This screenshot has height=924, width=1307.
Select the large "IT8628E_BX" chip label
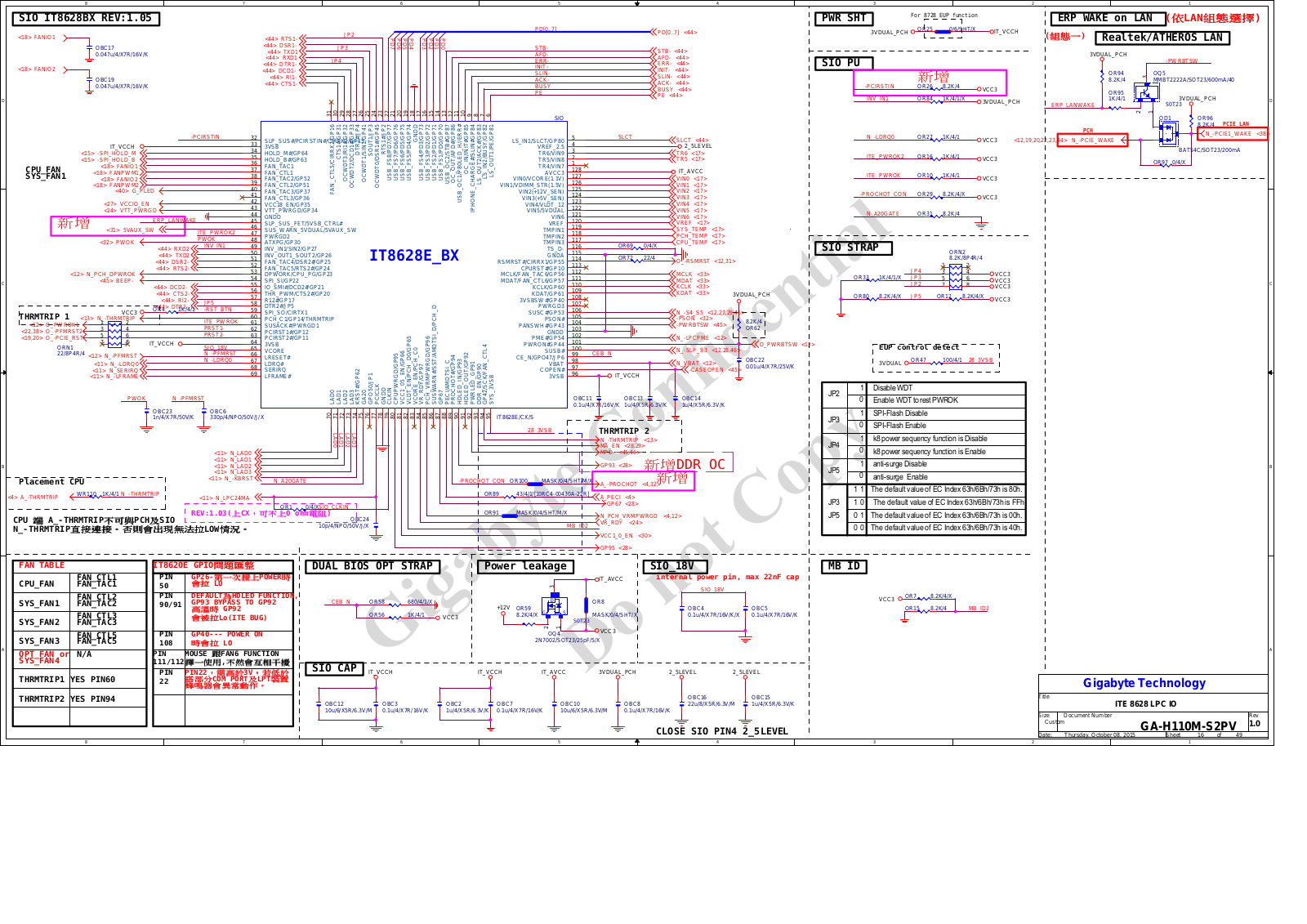(x=414, y=256)
